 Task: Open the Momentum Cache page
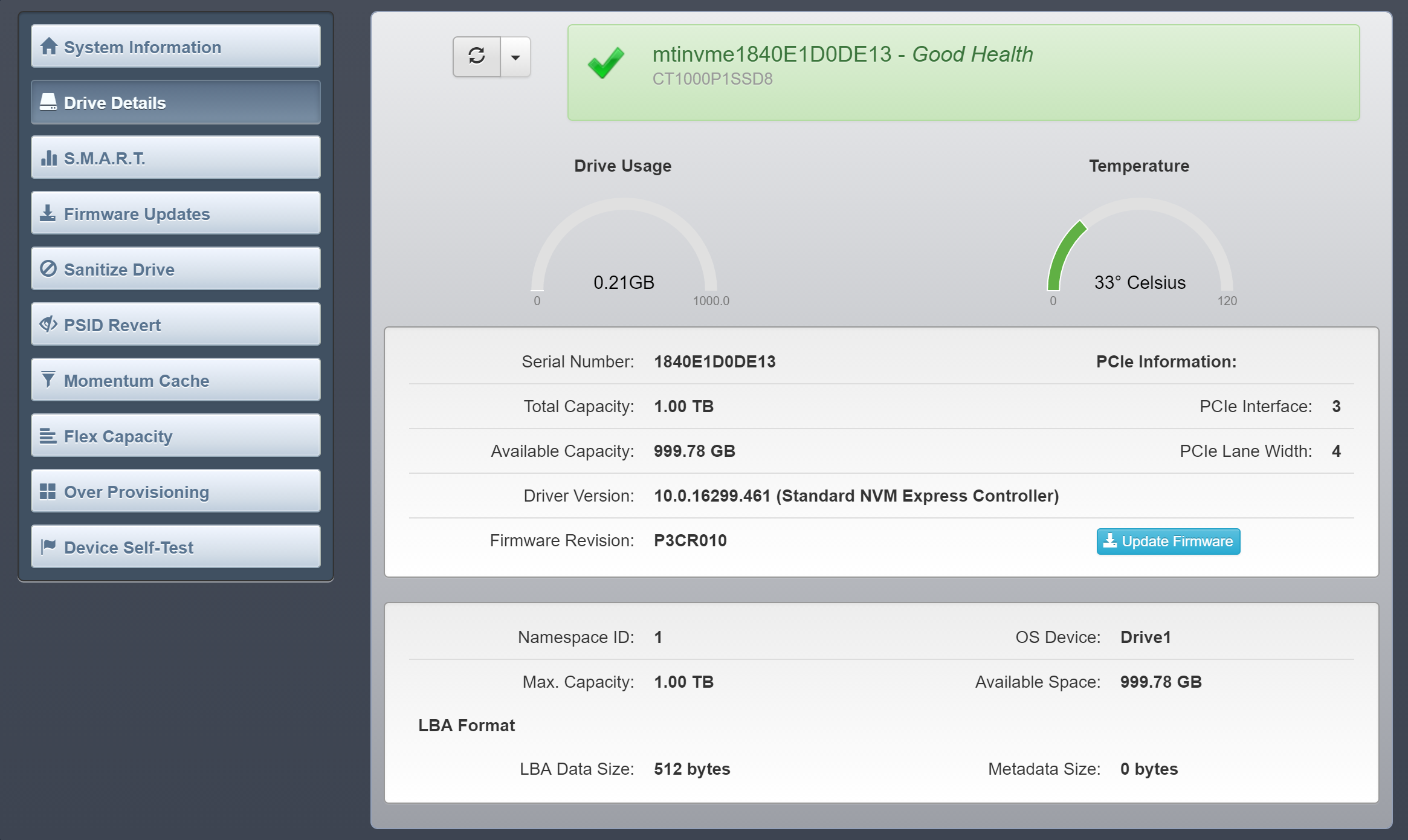tap(175, 380)
